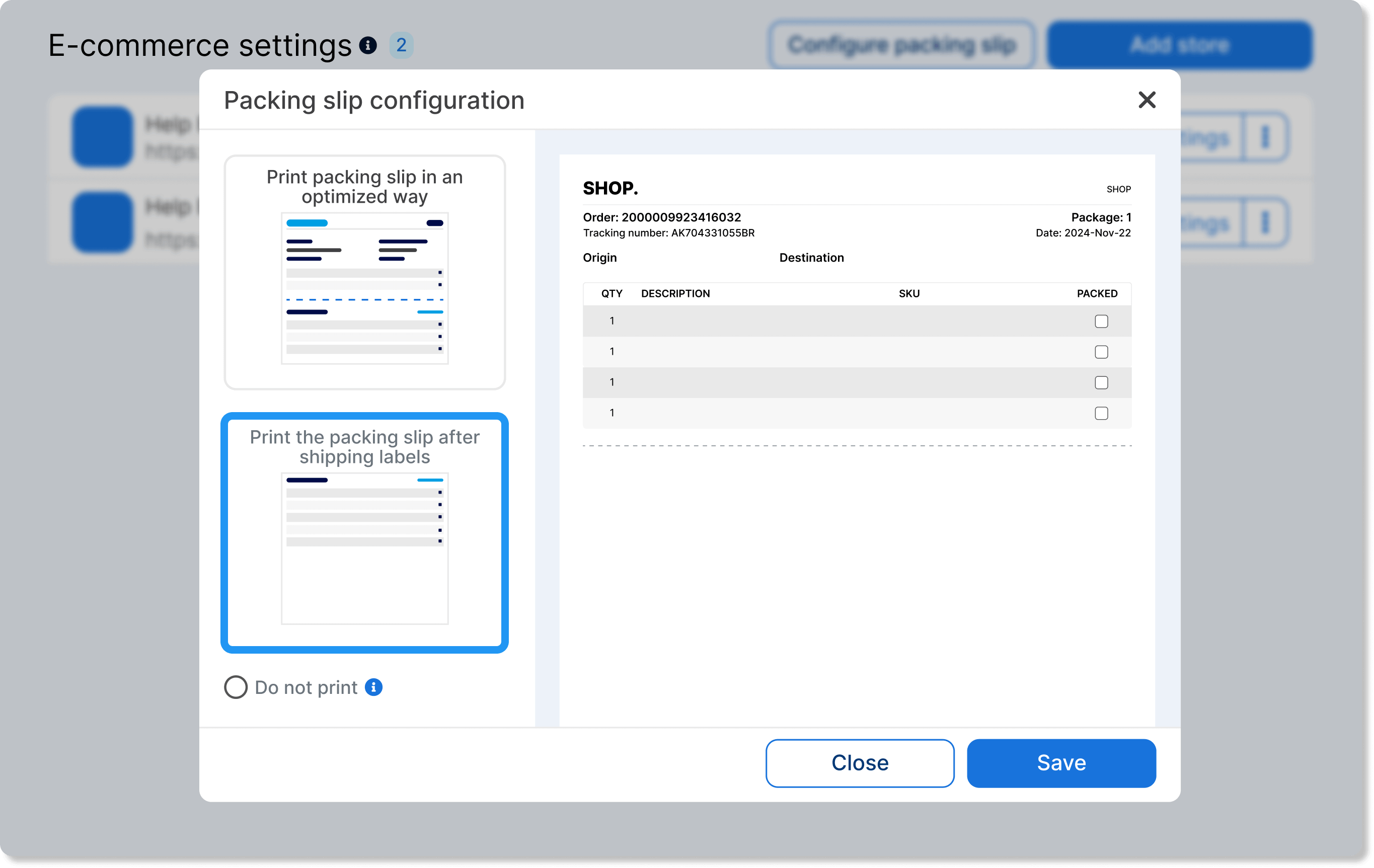Click the Save button
Viewport: 1374px width, 868px height.
[1061, 763]
